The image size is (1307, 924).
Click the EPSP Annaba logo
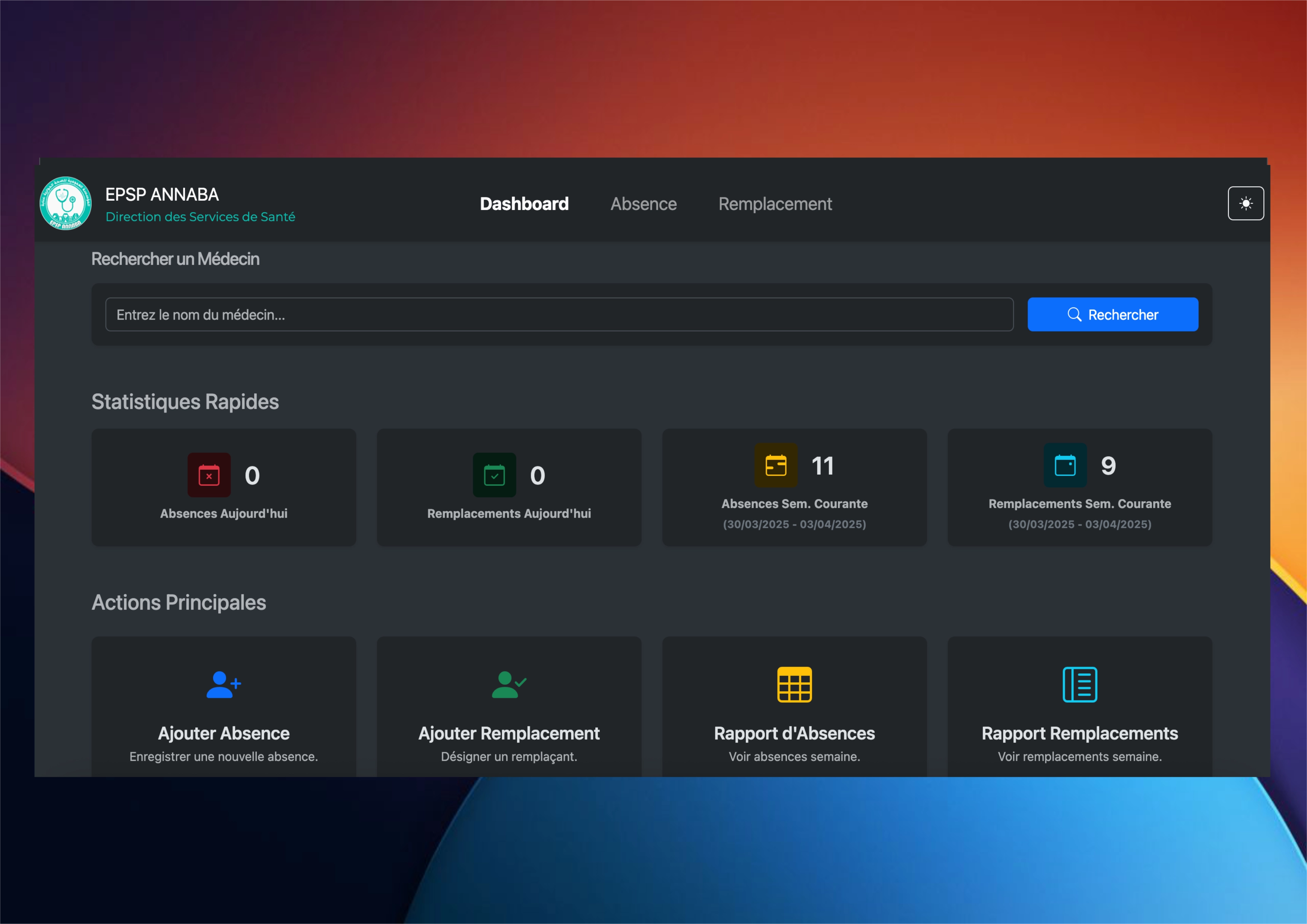pyautogui.click(x=66, y=203)
